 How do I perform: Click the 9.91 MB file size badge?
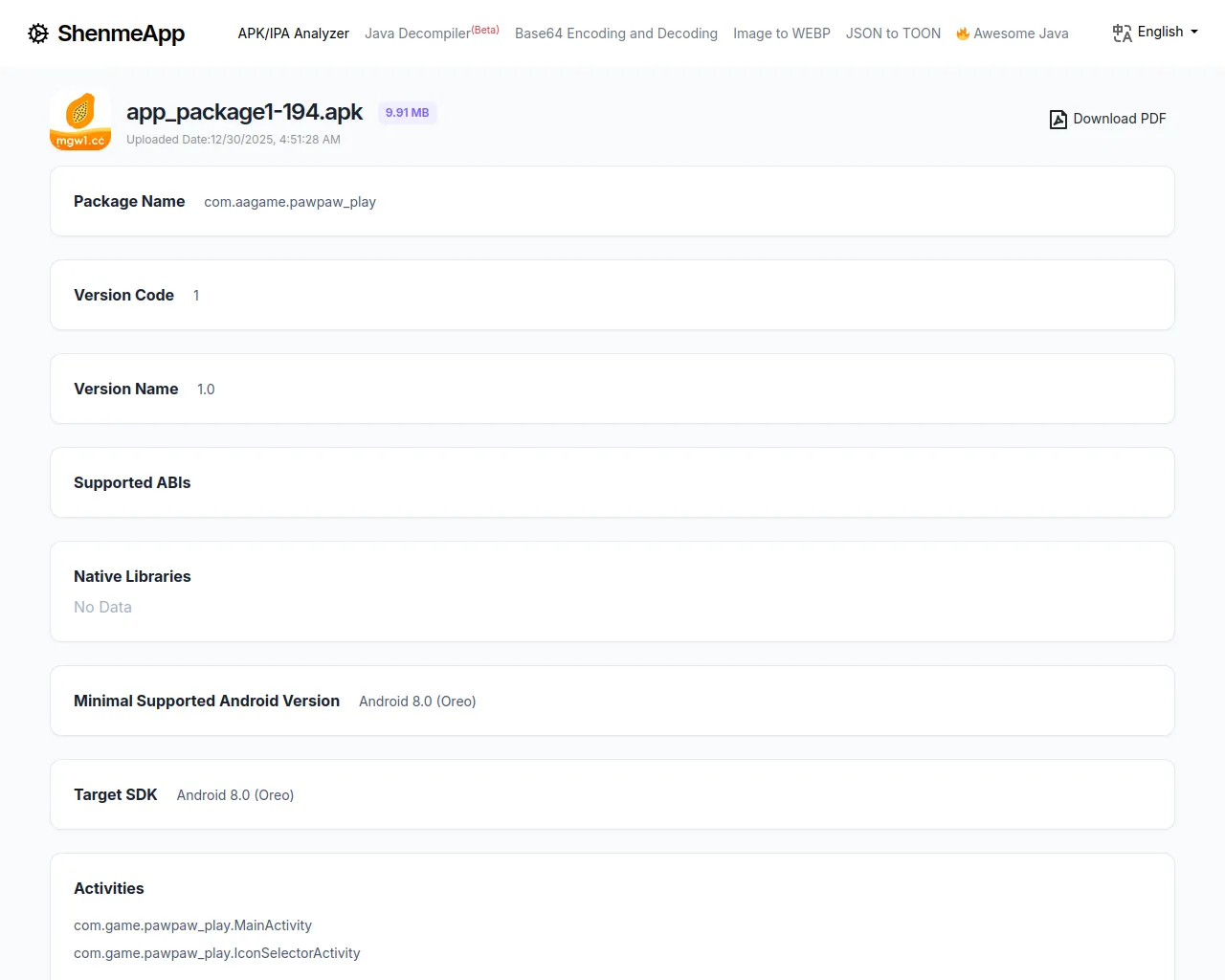pyautogui.click(x=407, y=113)
